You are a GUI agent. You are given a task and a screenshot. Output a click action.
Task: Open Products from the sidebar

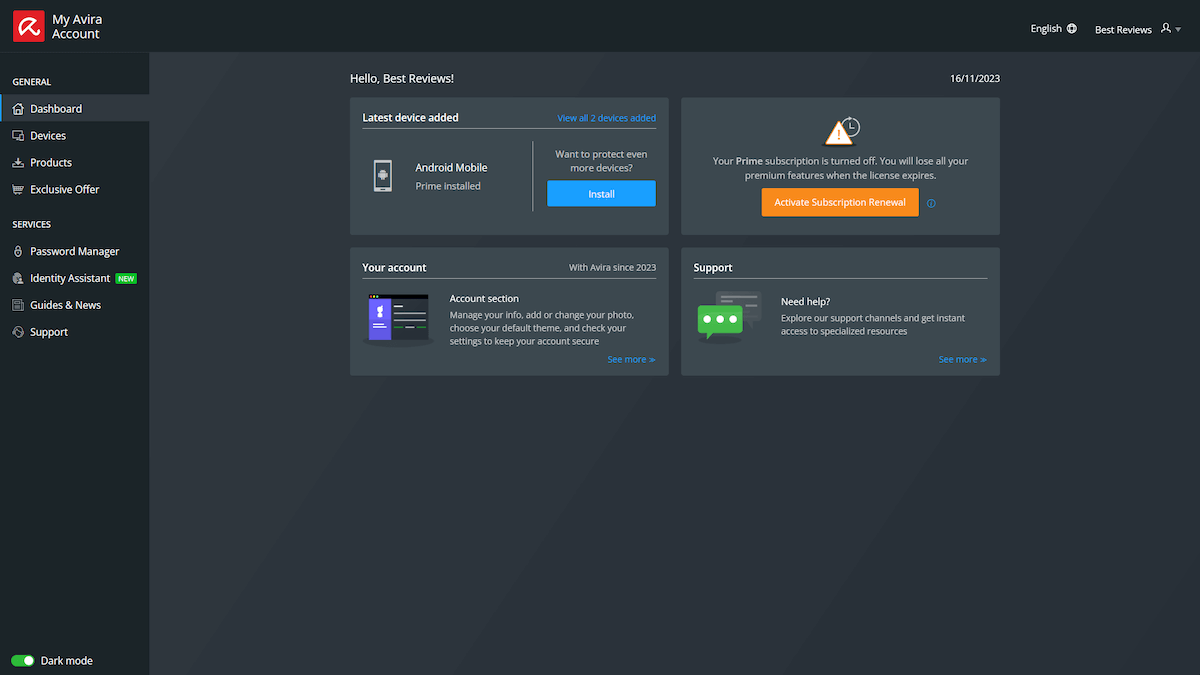point(17,162)
